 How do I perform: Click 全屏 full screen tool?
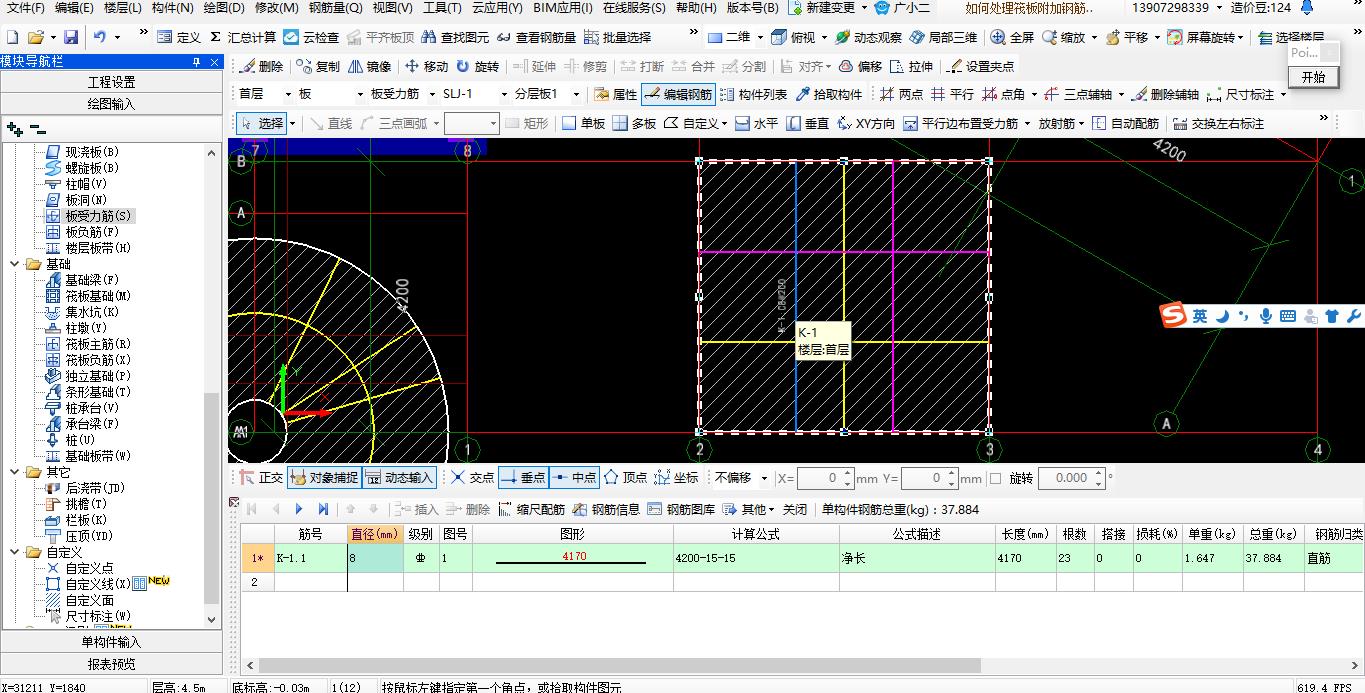point(1012,37)
